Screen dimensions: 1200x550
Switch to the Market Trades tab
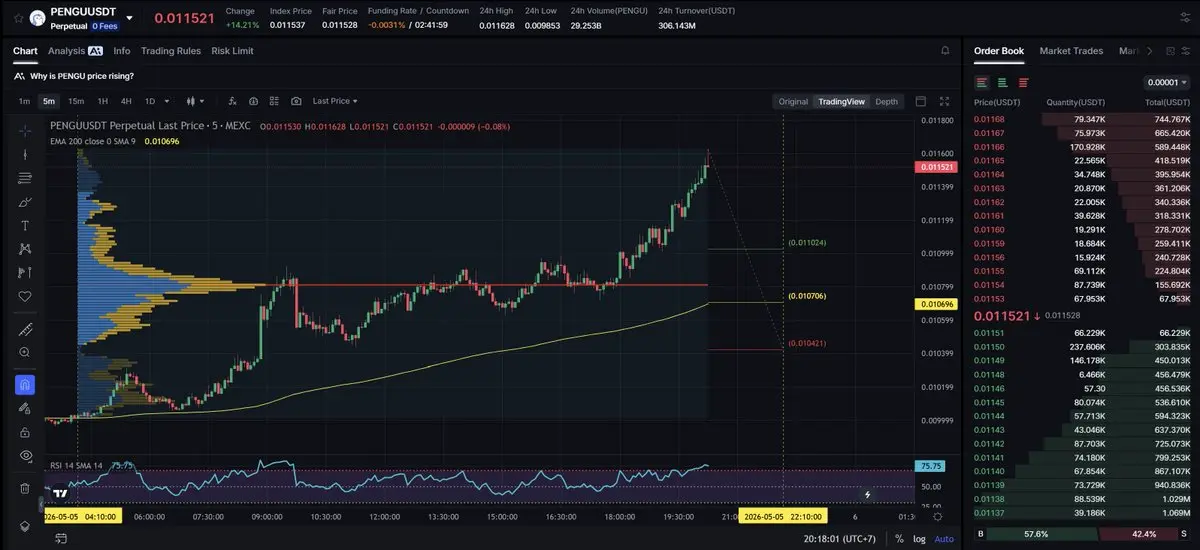(x=1071, y=51)
